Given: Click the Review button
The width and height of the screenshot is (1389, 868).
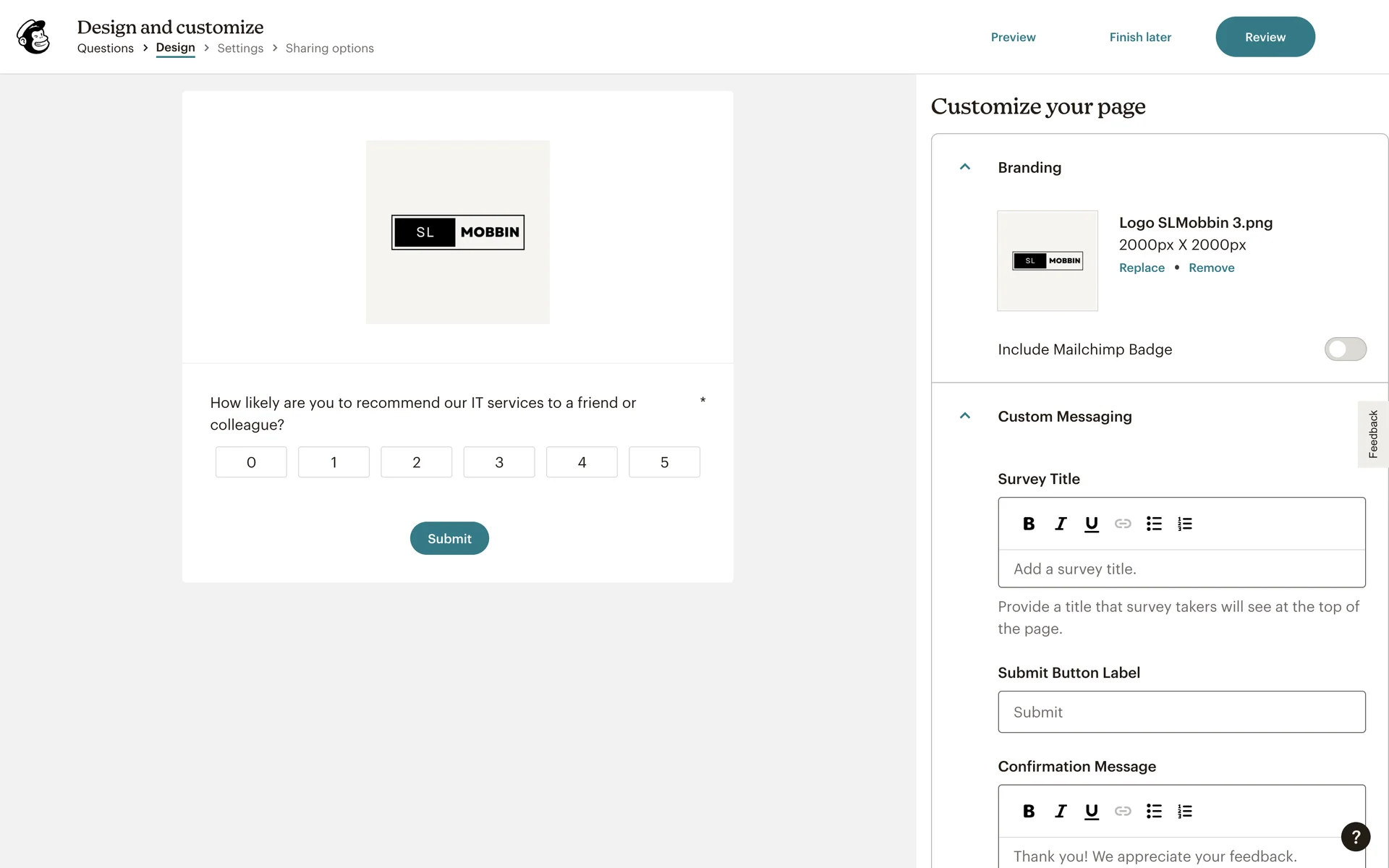Looking at the screenshot, I should coord(1265,37).
